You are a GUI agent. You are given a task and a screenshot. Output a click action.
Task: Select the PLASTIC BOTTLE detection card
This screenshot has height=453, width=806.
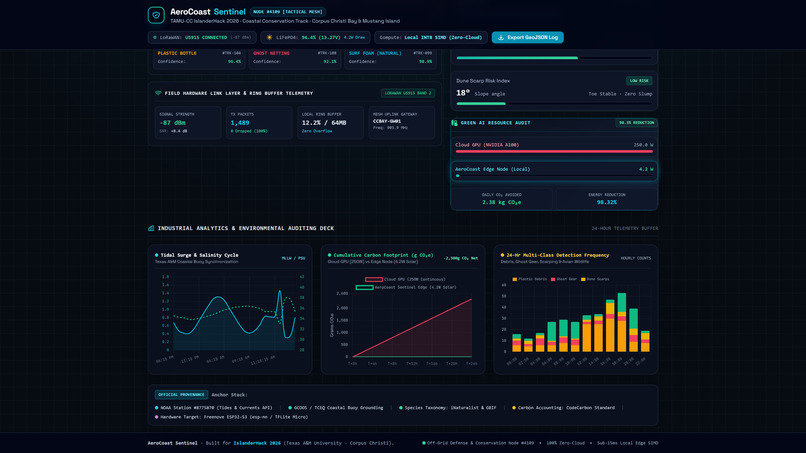pyautogui.click(x=199, y=58)
